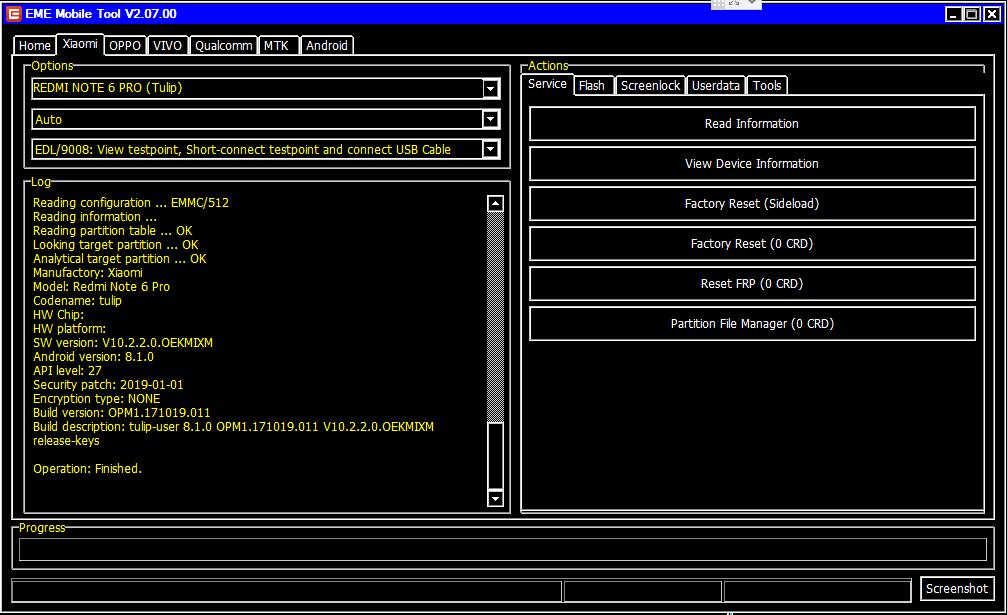Click the 'Reading configuration ... EMMC/512' log line
The height and width of the screenshot is (615, 1007).
click(131, 203)
